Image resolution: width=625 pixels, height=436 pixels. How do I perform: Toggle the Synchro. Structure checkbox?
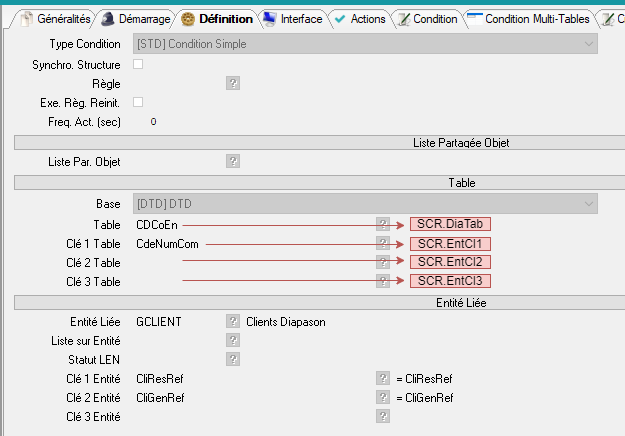pyautogui.click(x=139, y=64)
